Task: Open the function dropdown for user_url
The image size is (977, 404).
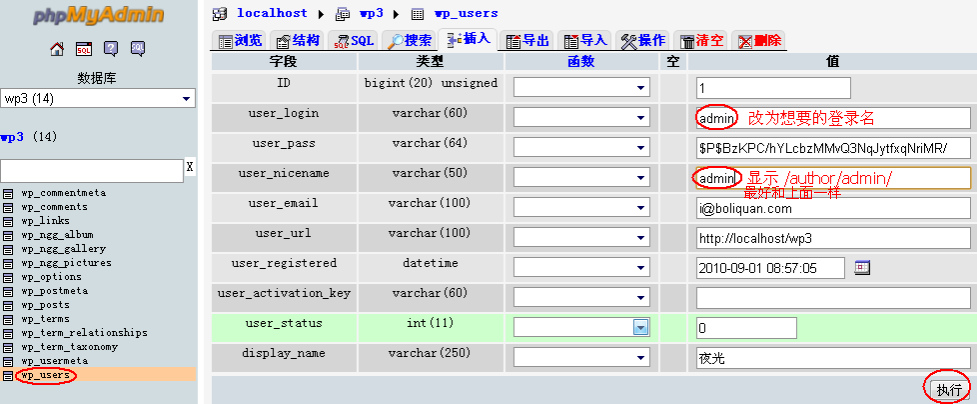Action: (x=581, y=238)
